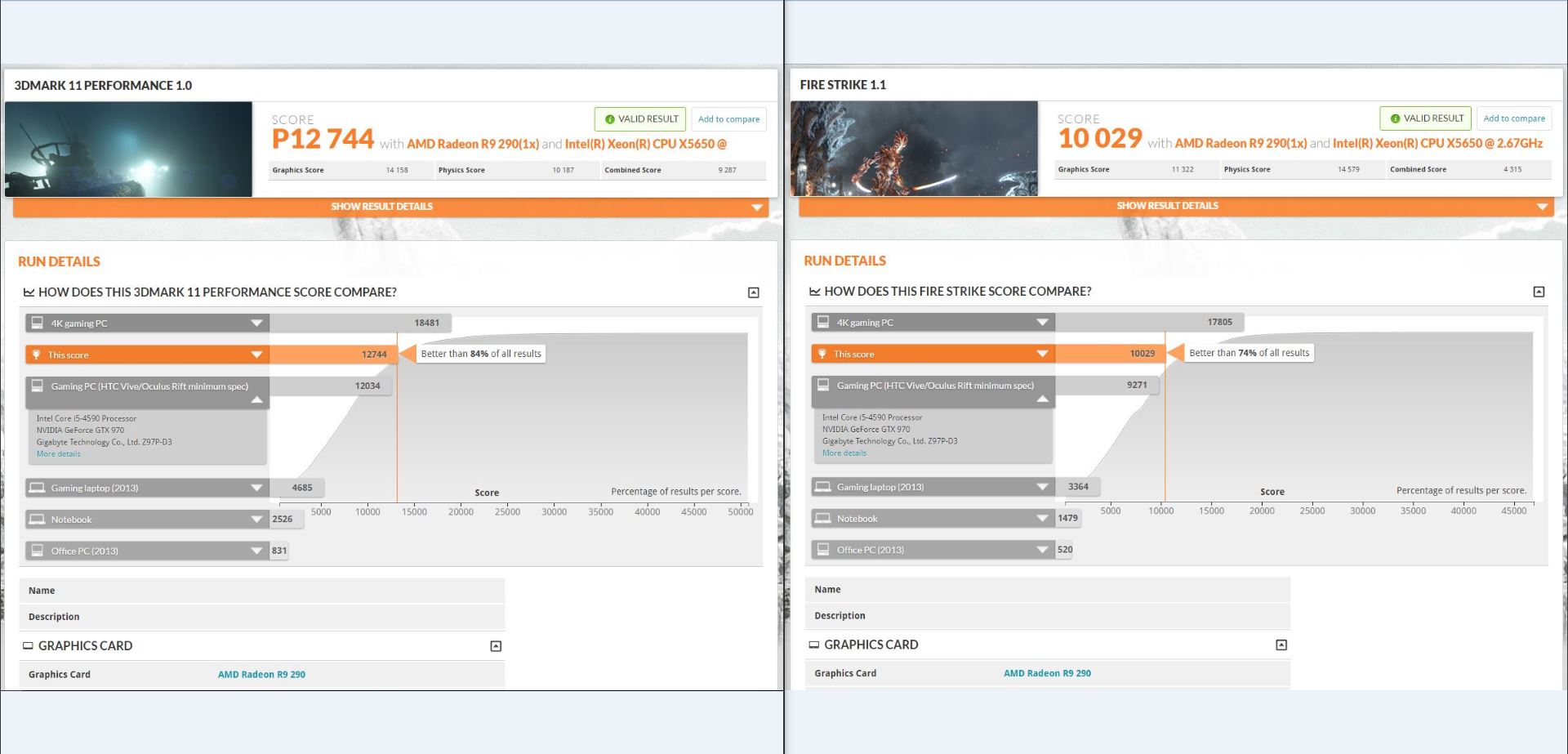Screen dimensions: 1568x754
Task: Open Intel Xeon CPU X5650 link beside P12 744 score
Action: (x=646, y=144)
